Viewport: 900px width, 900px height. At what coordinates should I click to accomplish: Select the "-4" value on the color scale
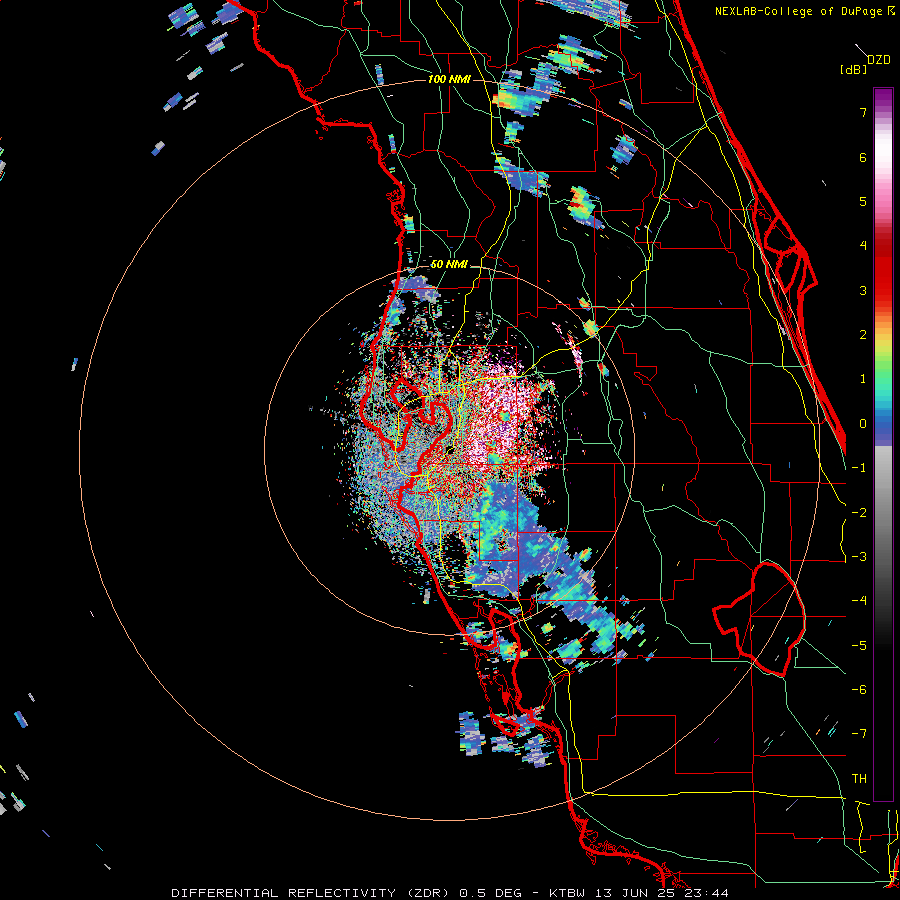point(859,601)
